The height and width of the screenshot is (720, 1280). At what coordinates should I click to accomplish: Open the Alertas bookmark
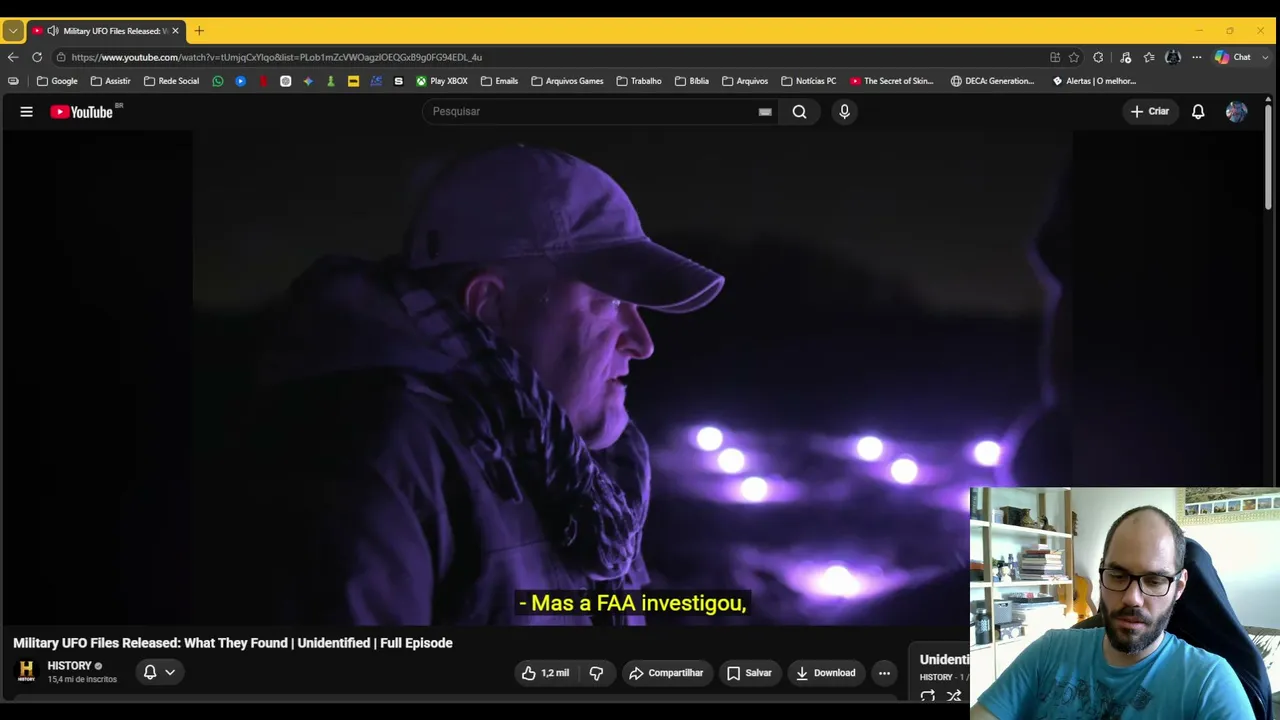(1094, 81)
